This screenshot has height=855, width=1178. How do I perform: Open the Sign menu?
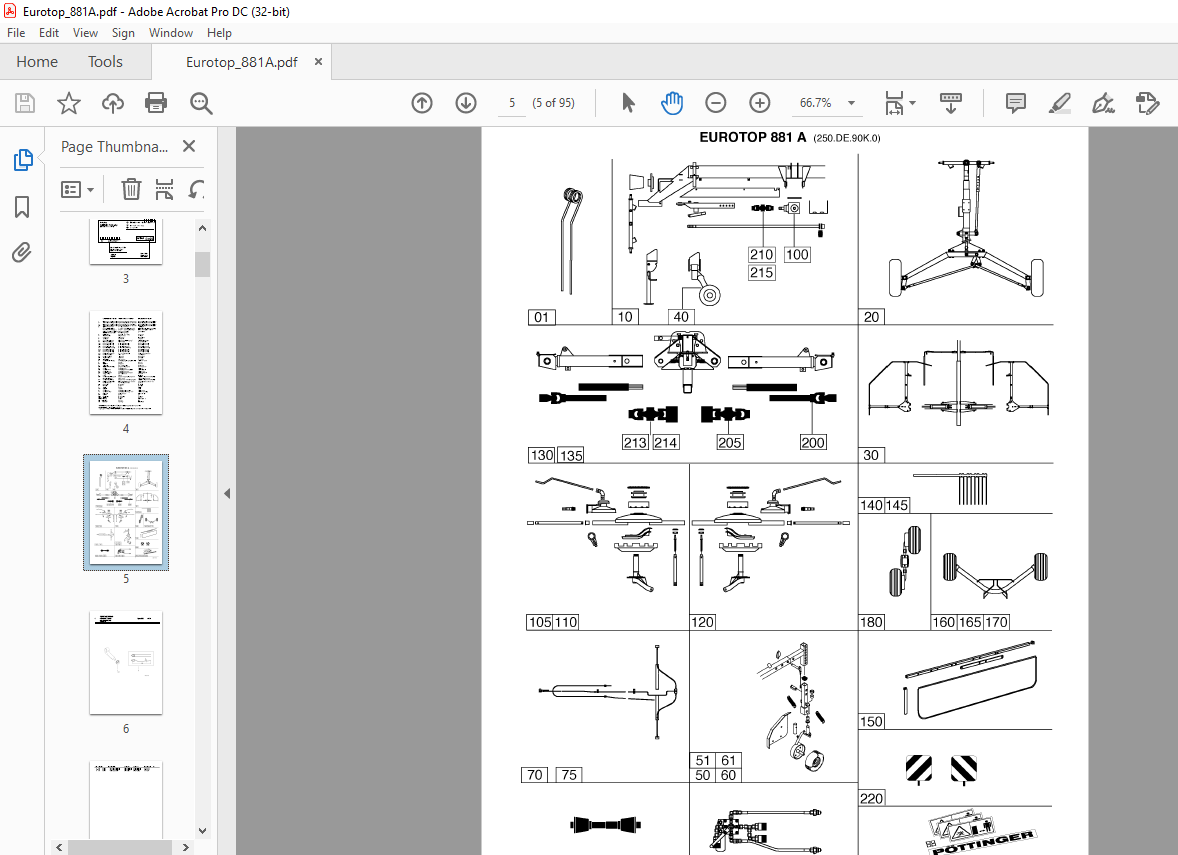(123, 33)
